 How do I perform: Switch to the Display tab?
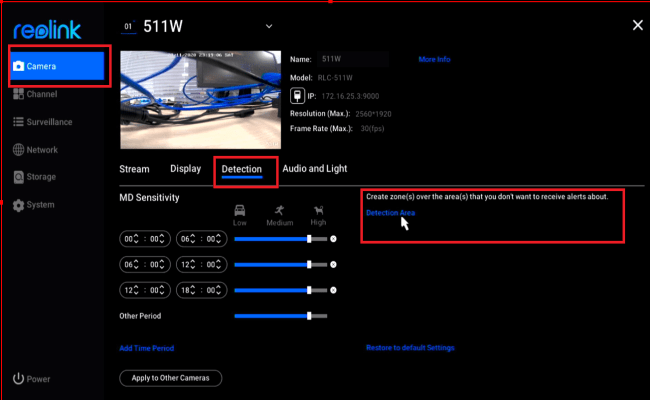(185, 169)
